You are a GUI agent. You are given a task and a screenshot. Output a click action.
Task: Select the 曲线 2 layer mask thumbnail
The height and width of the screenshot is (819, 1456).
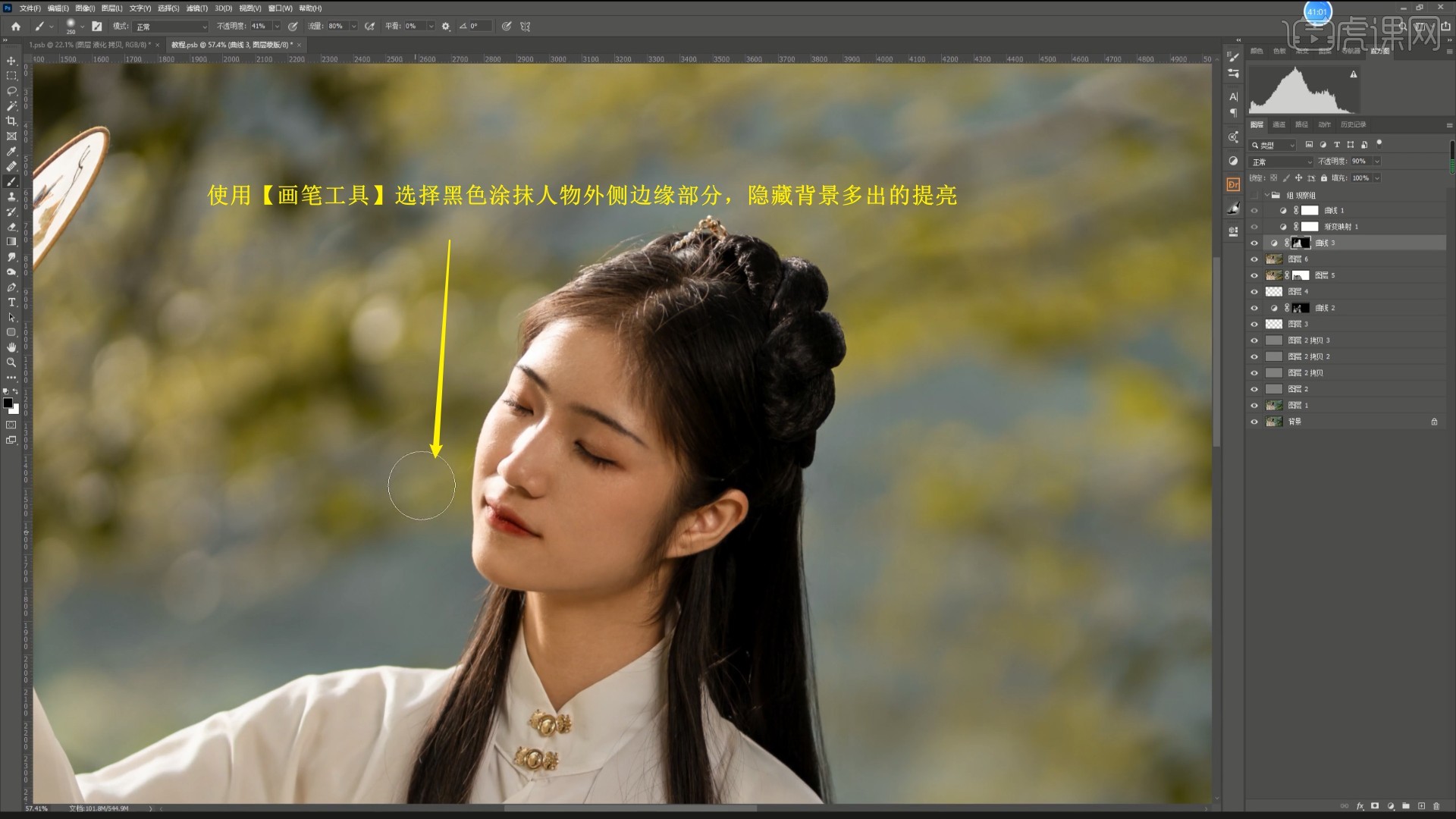tap(1301, 308)
